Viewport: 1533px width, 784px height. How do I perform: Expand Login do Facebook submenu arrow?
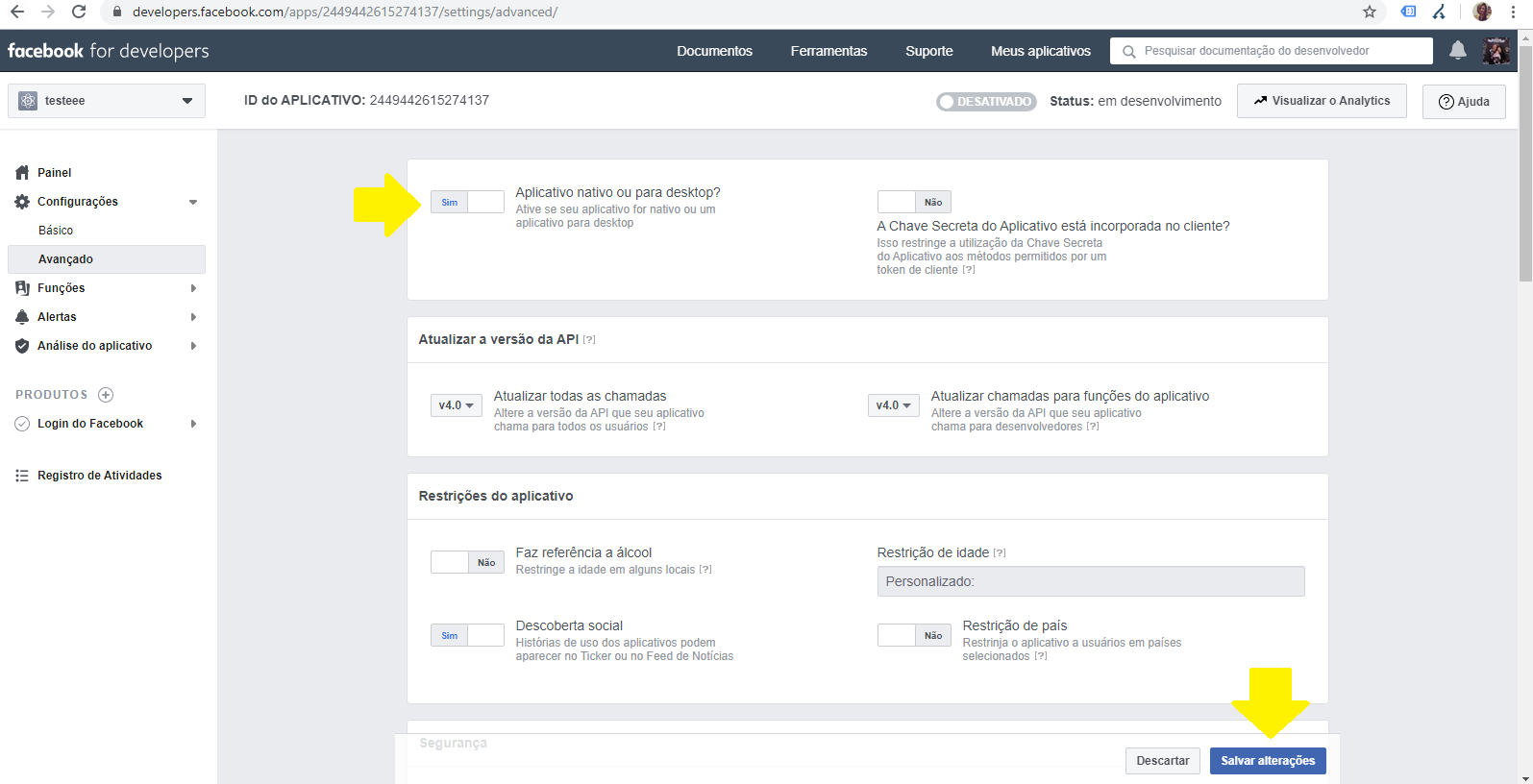click(193, 424)
